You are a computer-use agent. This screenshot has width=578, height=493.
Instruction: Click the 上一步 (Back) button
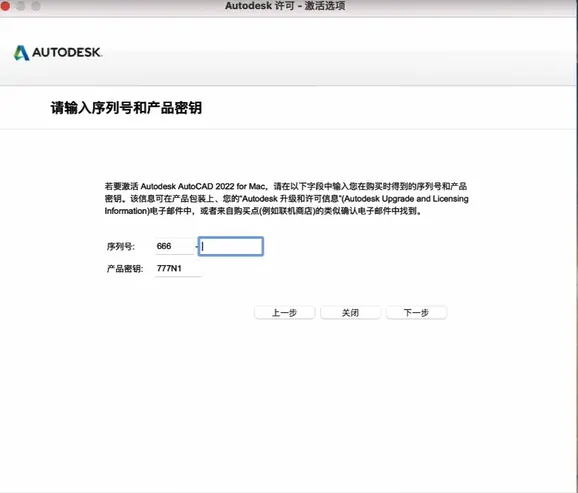pos(285,313)
